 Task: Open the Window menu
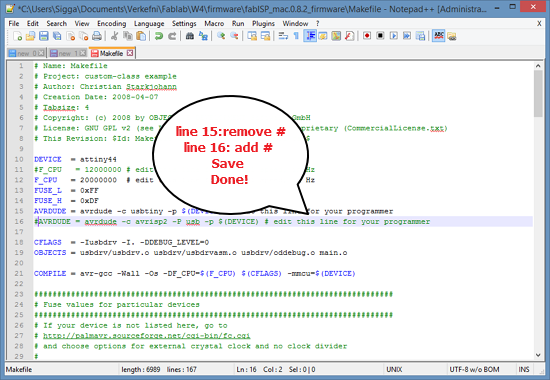[295, 24]
